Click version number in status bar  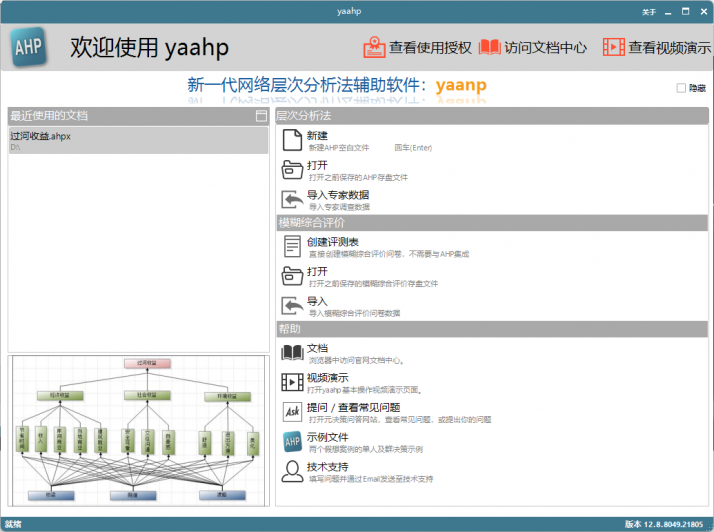coord(664,524)
